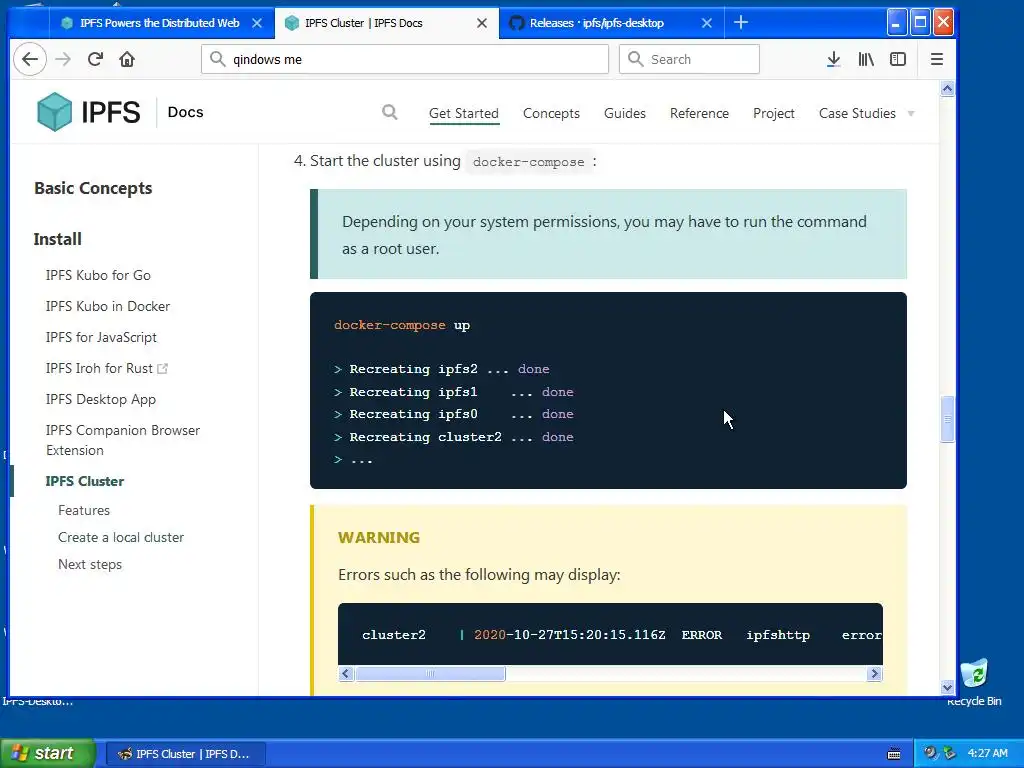This screenshot has height=768, width=1024.
Task: Open IPFS Iroh for Rust link
Action: tap(99, 368)
